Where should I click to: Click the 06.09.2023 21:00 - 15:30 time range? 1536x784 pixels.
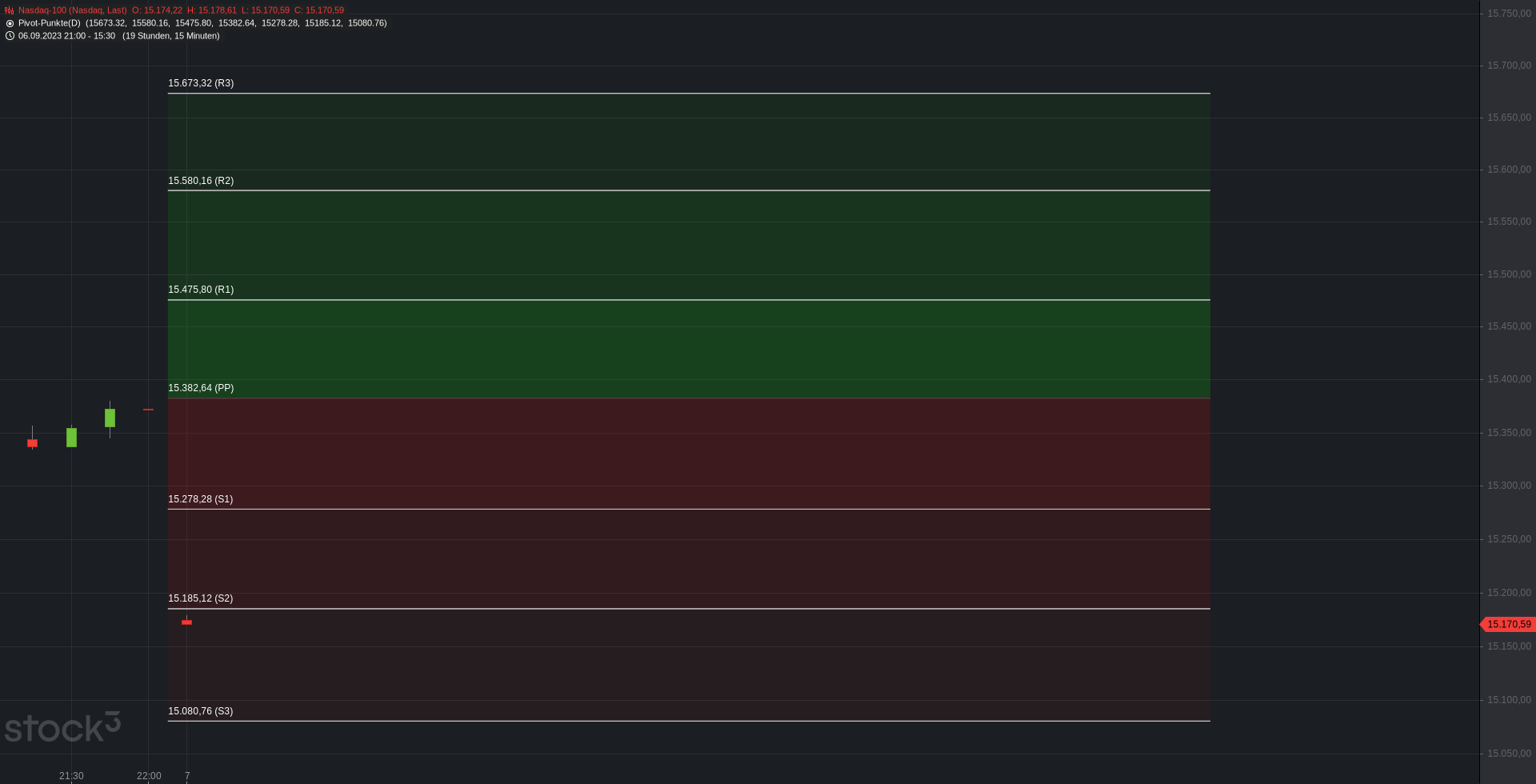click(66, 36)
